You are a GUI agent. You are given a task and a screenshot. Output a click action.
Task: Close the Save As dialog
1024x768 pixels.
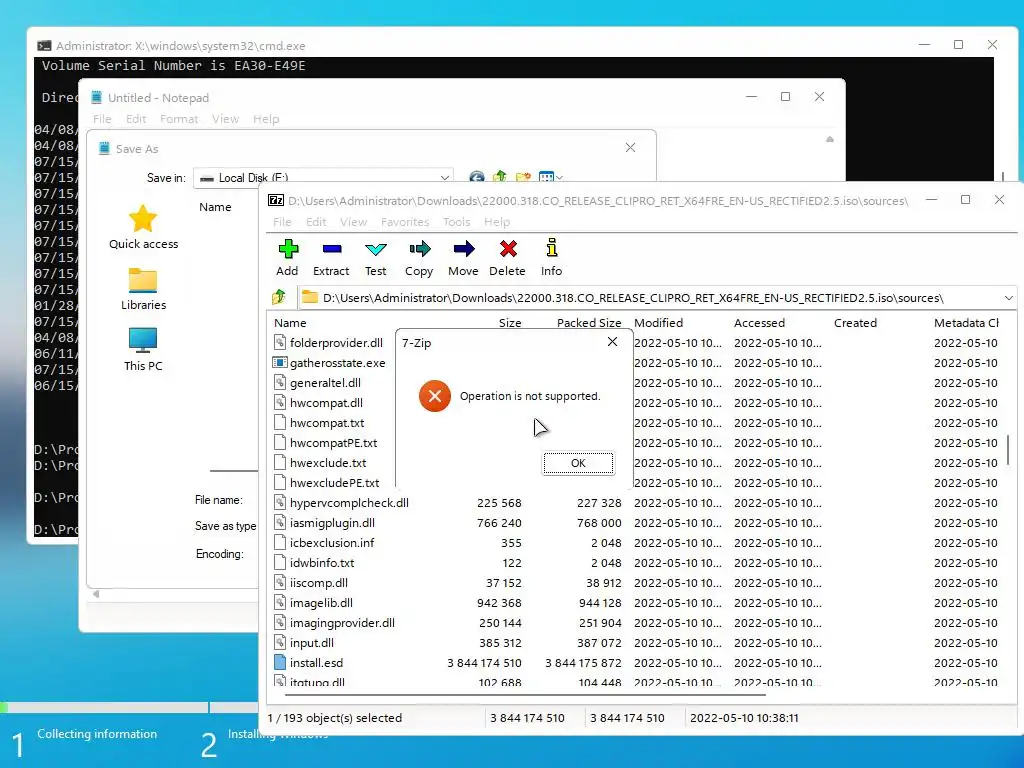click(630, 148)
